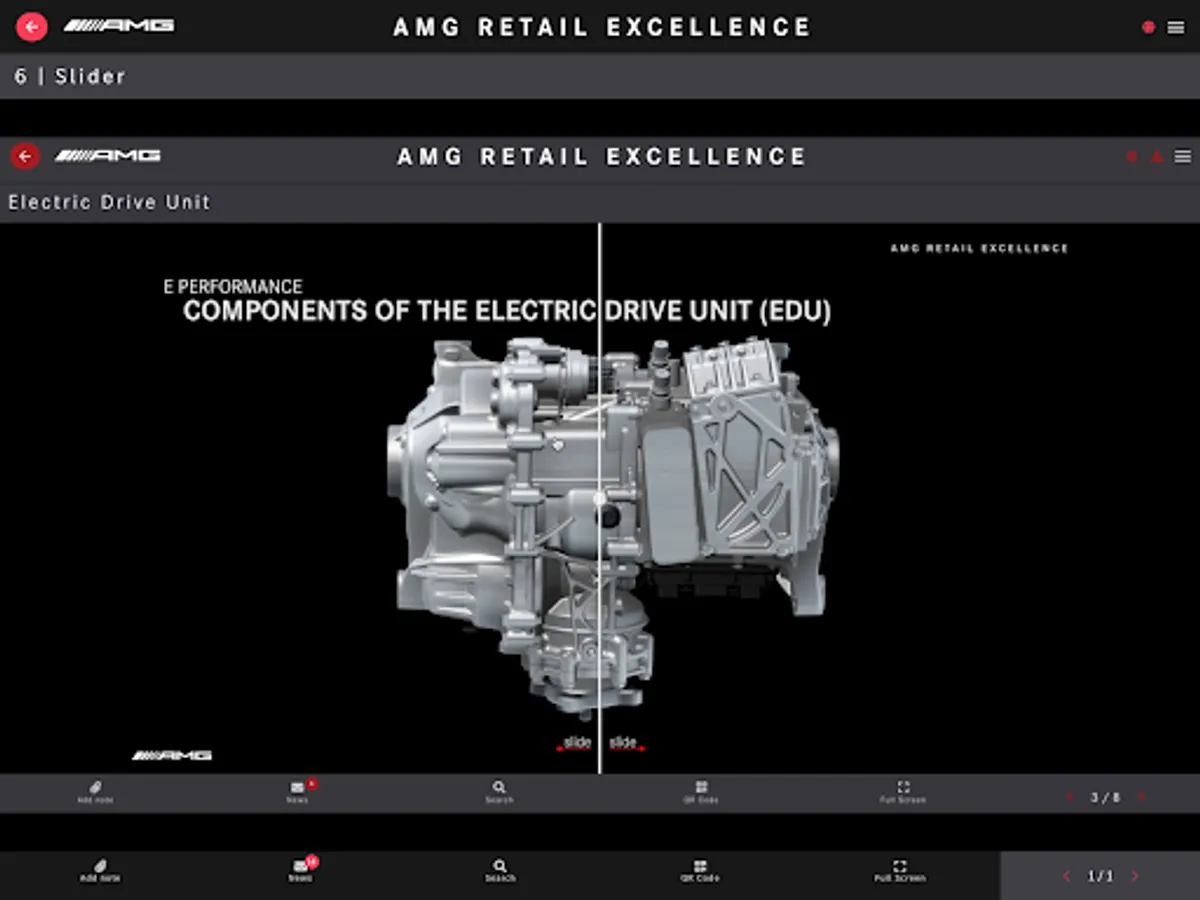Add note in bottom app bar

pyautogui.click(x=99, y=871)
